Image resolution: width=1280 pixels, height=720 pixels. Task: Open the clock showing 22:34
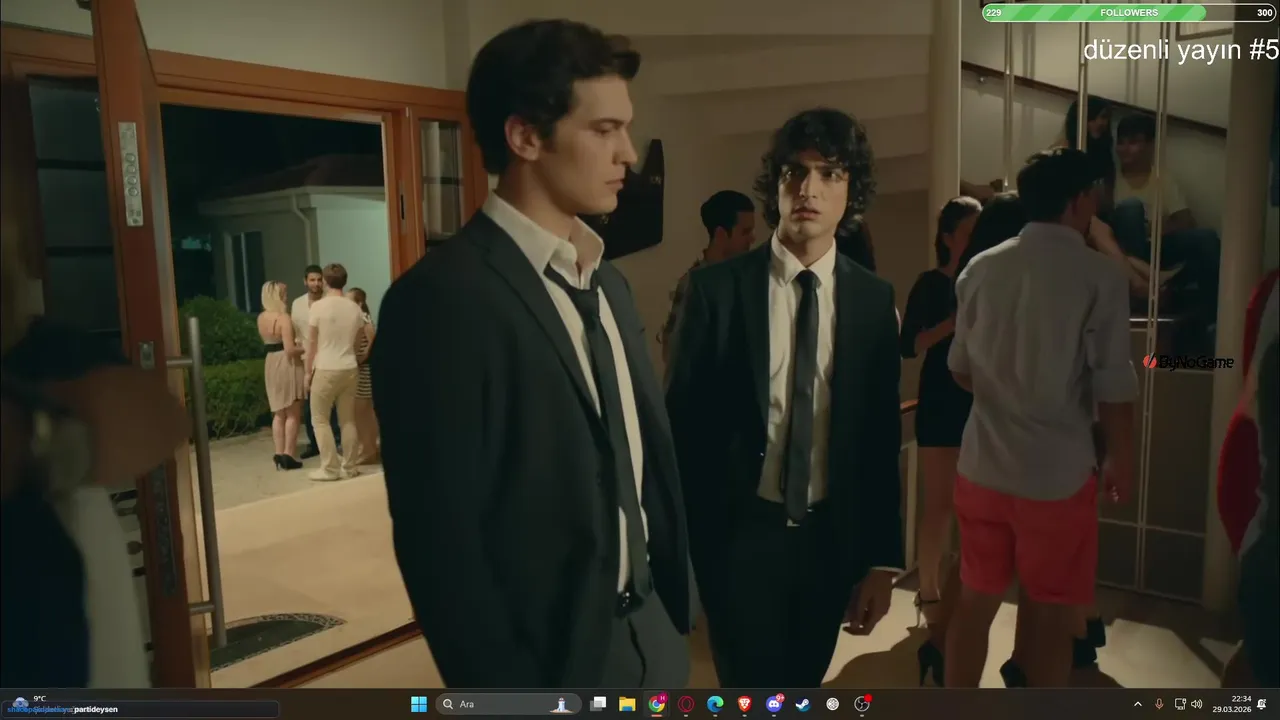point(1232,704)
